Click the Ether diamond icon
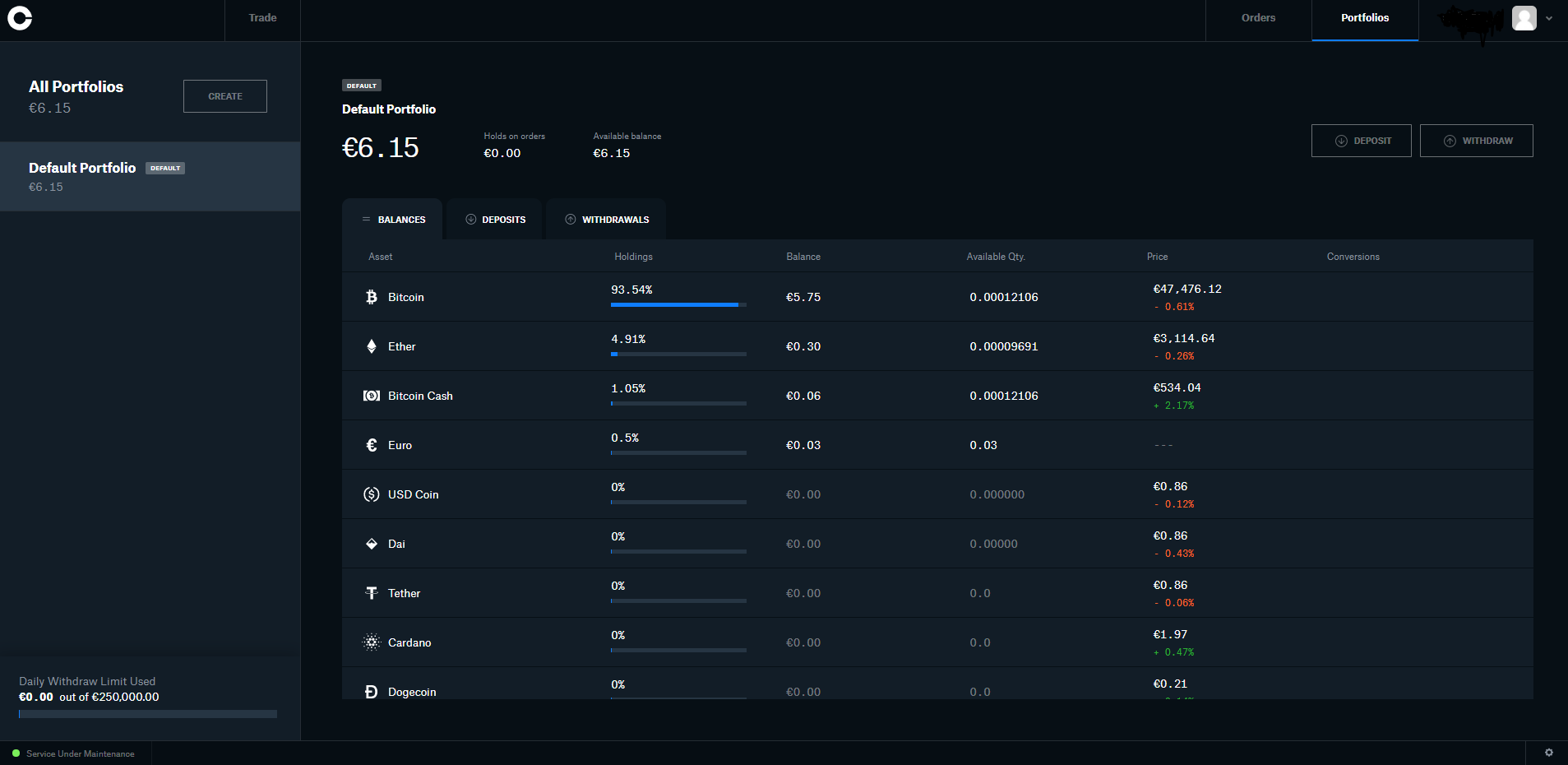 coord(372,346)
